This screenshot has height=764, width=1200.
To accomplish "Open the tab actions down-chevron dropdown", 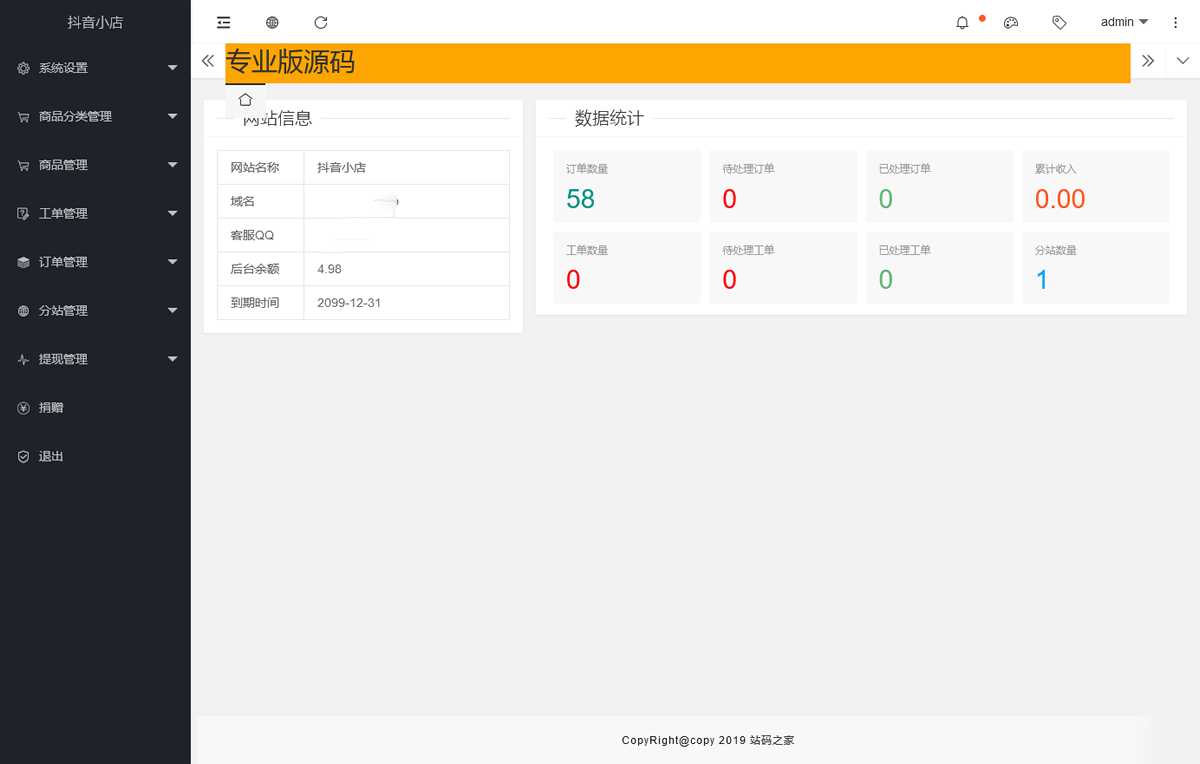I will (x=1183, y=61).
